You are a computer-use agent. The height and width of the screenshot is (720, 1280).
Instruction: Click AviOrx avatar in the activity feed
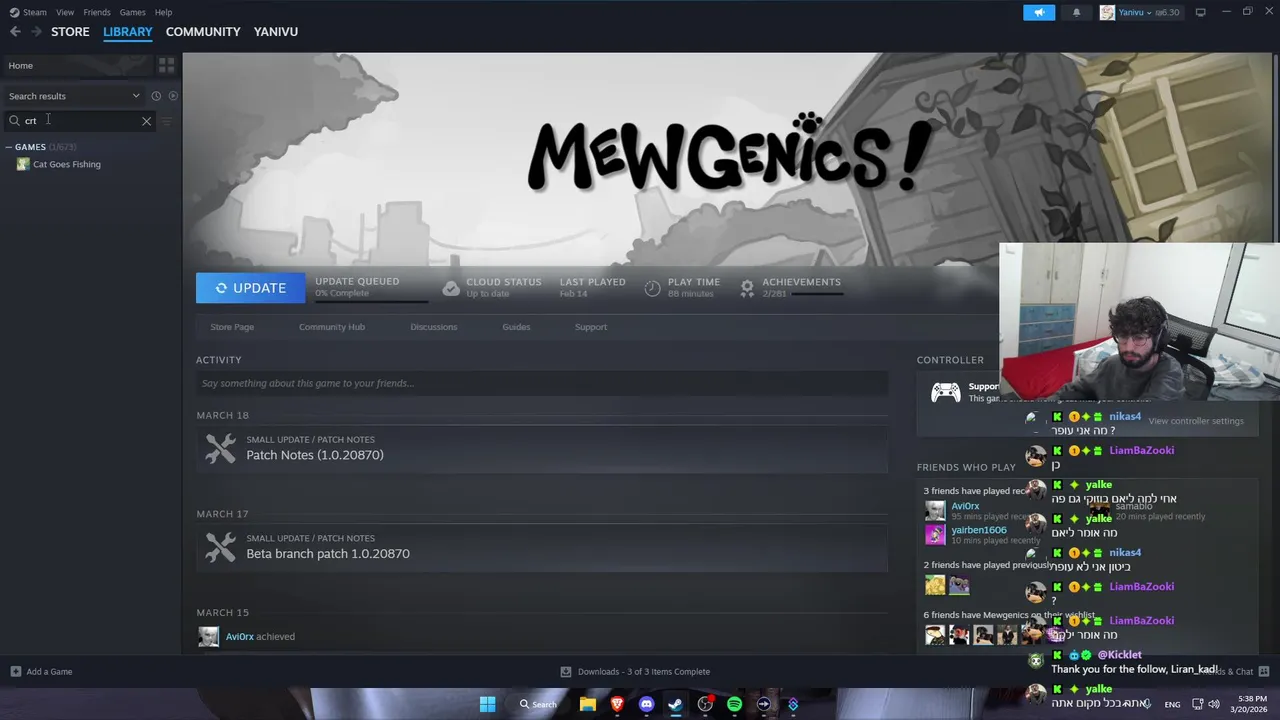point(208,637)
